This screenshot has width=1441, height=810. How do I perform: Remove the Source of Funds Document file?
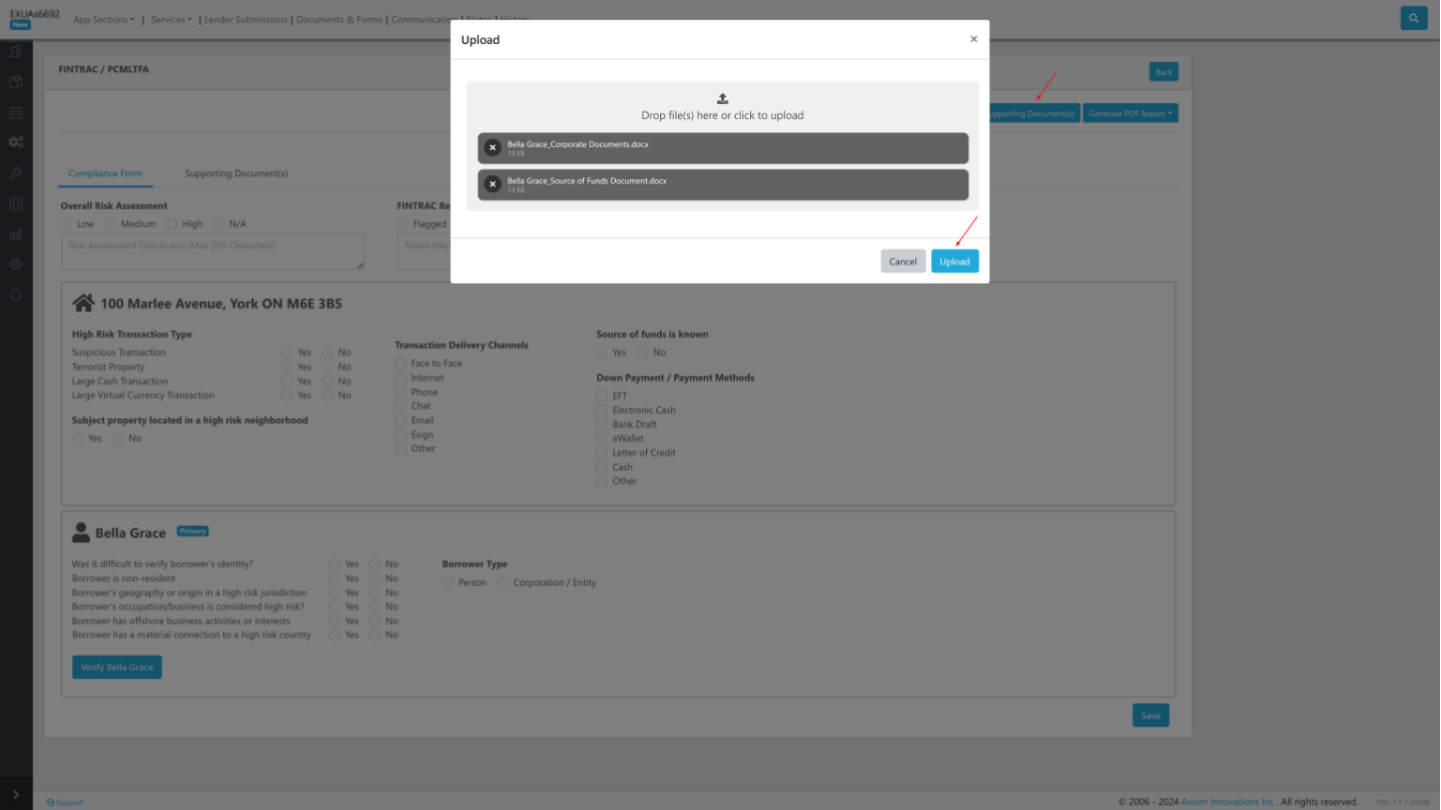pyautogui.click(x=492, y=184)
